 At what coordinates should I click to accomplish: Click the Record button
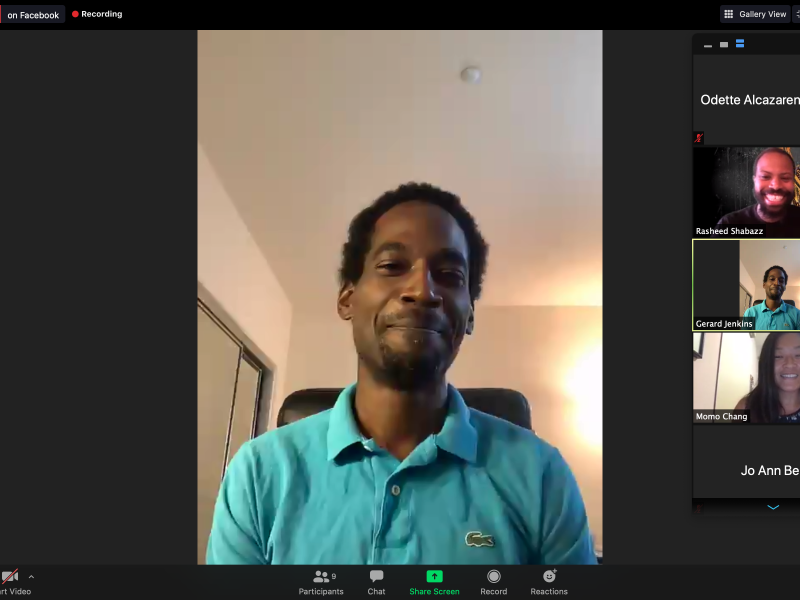pyautogui.click(x=493, y=583)
